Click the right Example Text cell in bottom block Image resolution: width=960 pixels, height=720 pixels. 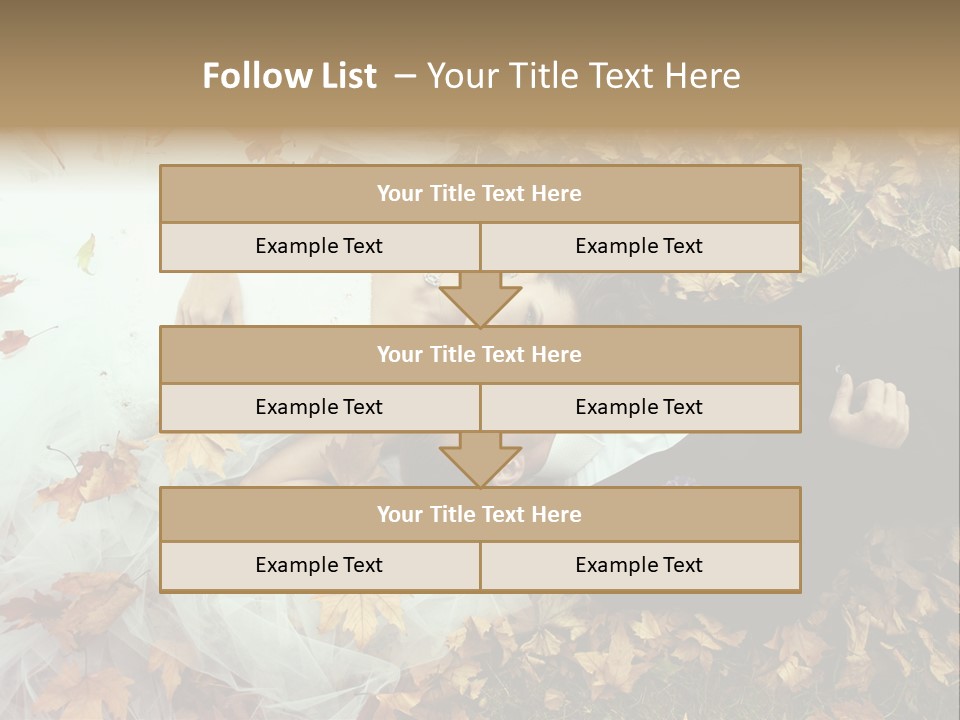640,565
